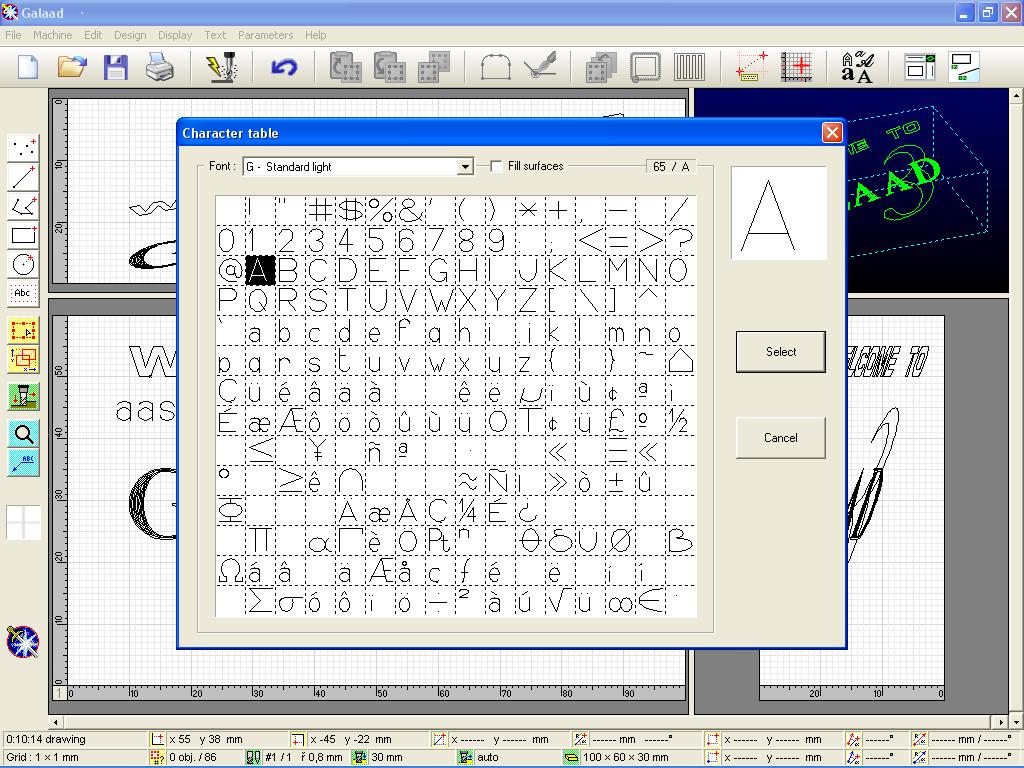Viewport: 1024px width, 768px height.
Task: Select the line drawing tool
Action: 23,177
